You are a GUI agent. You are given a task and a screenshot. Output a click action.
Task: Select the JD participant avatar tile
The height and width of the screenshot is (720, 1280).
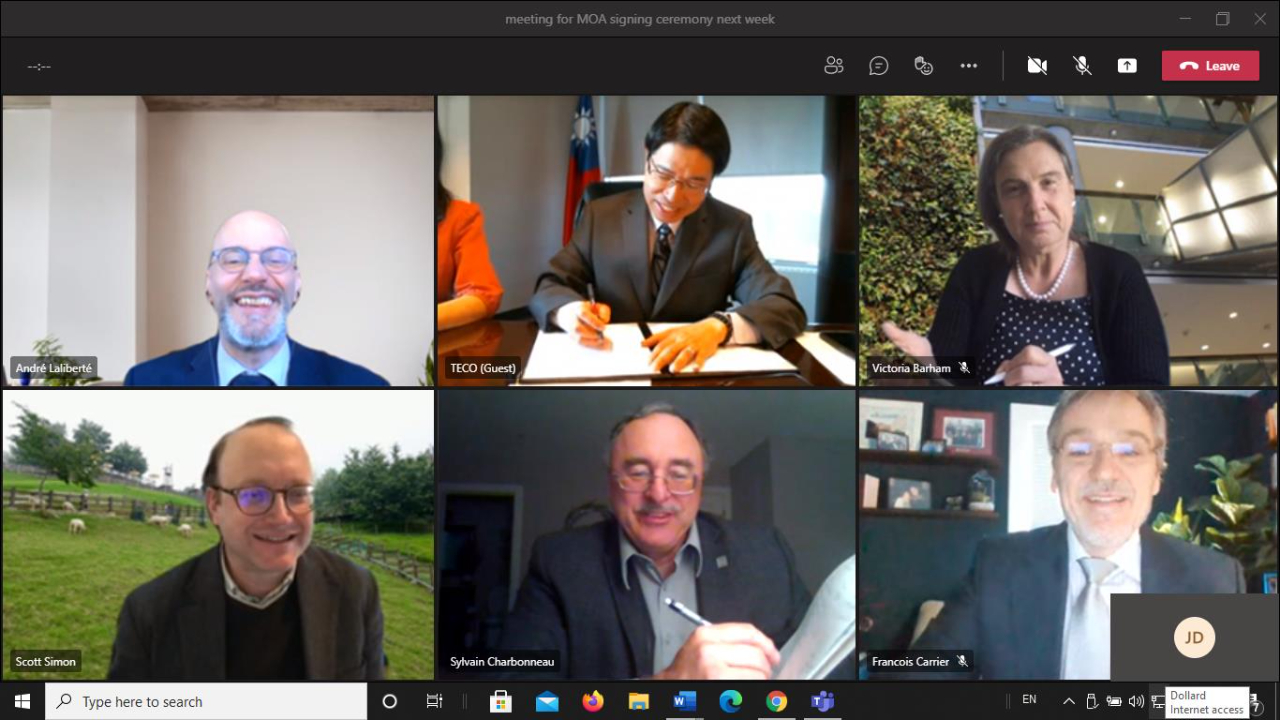(x=1194, y=637)
